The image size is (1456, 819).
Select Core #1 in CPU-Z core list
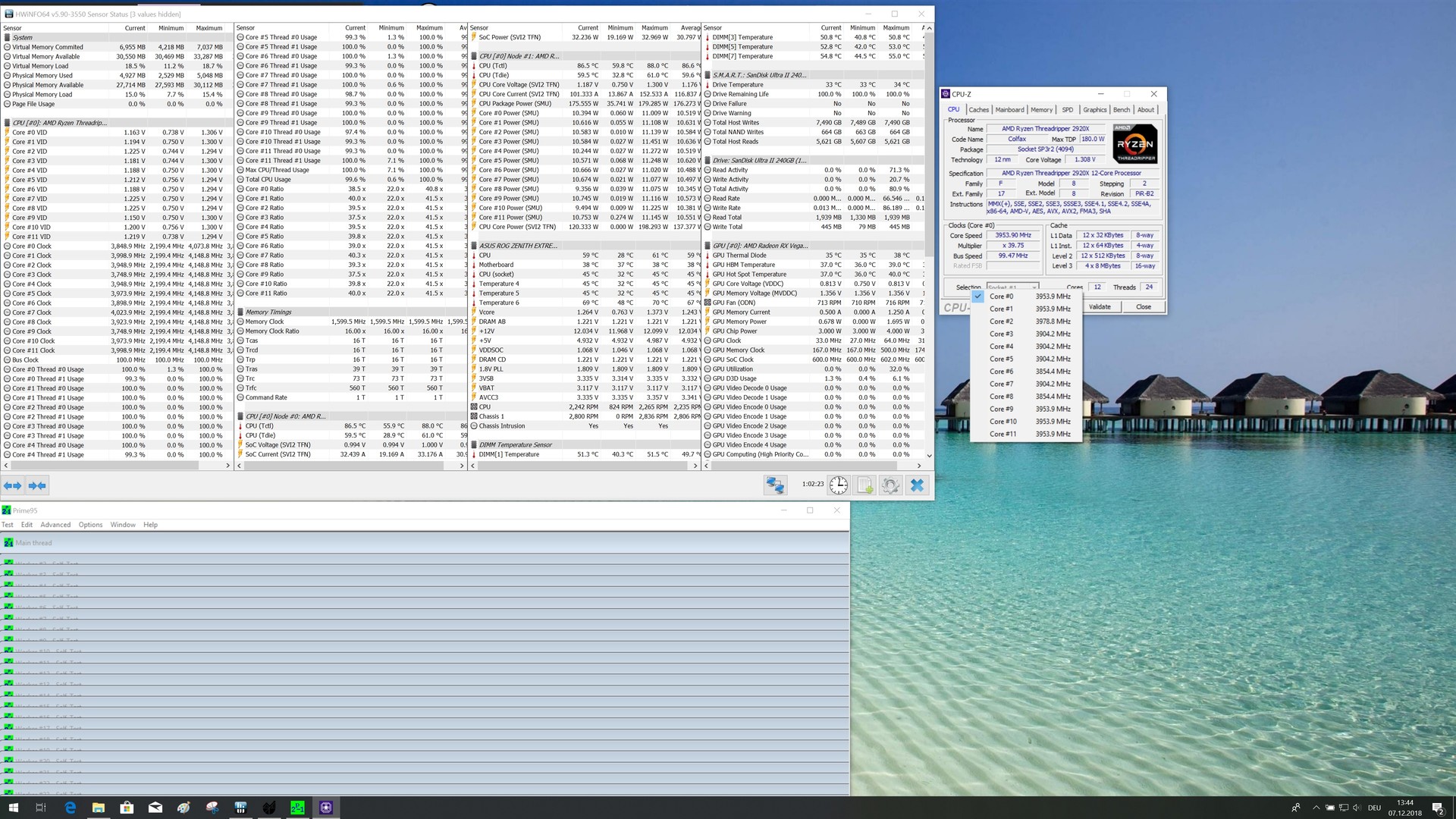click(x=1026, y=309)
